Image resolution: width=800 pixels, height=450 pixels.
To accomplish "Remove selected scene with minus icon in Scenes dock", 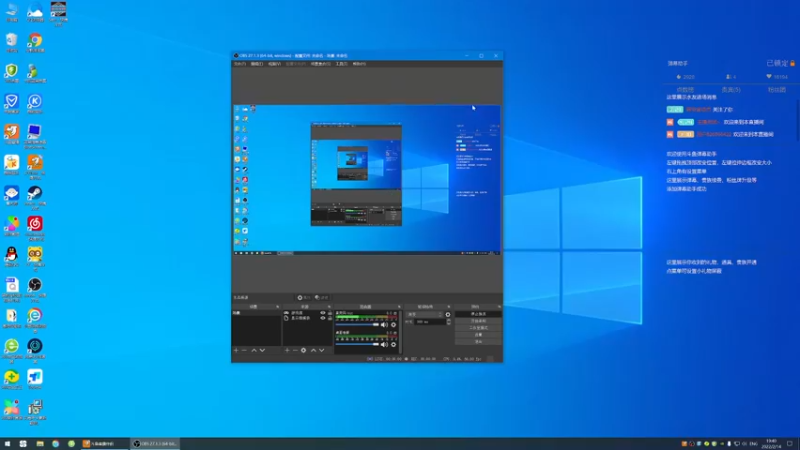I will (x=244, y=351).
